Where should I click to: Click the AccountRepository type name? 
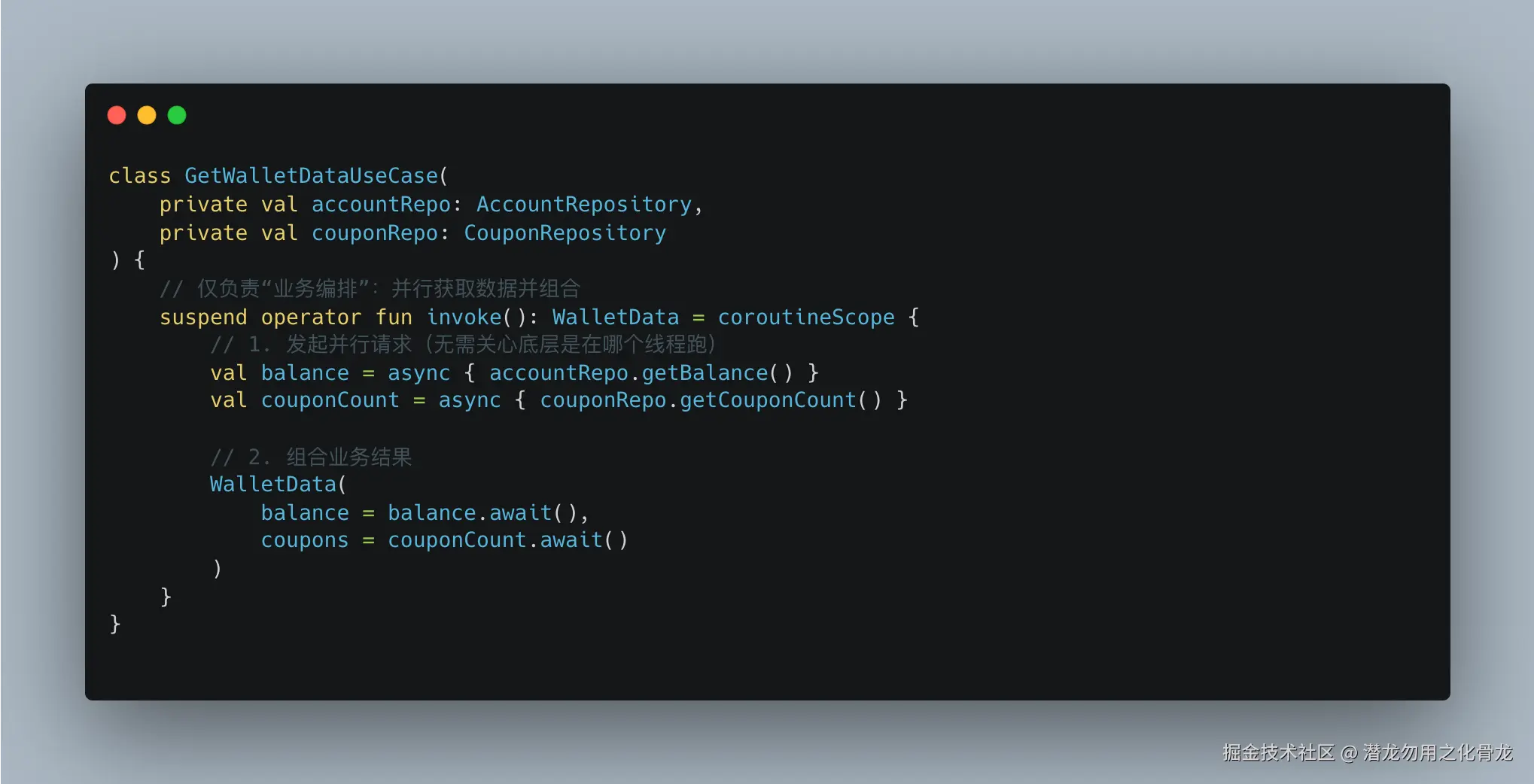(x=584, y=204)
